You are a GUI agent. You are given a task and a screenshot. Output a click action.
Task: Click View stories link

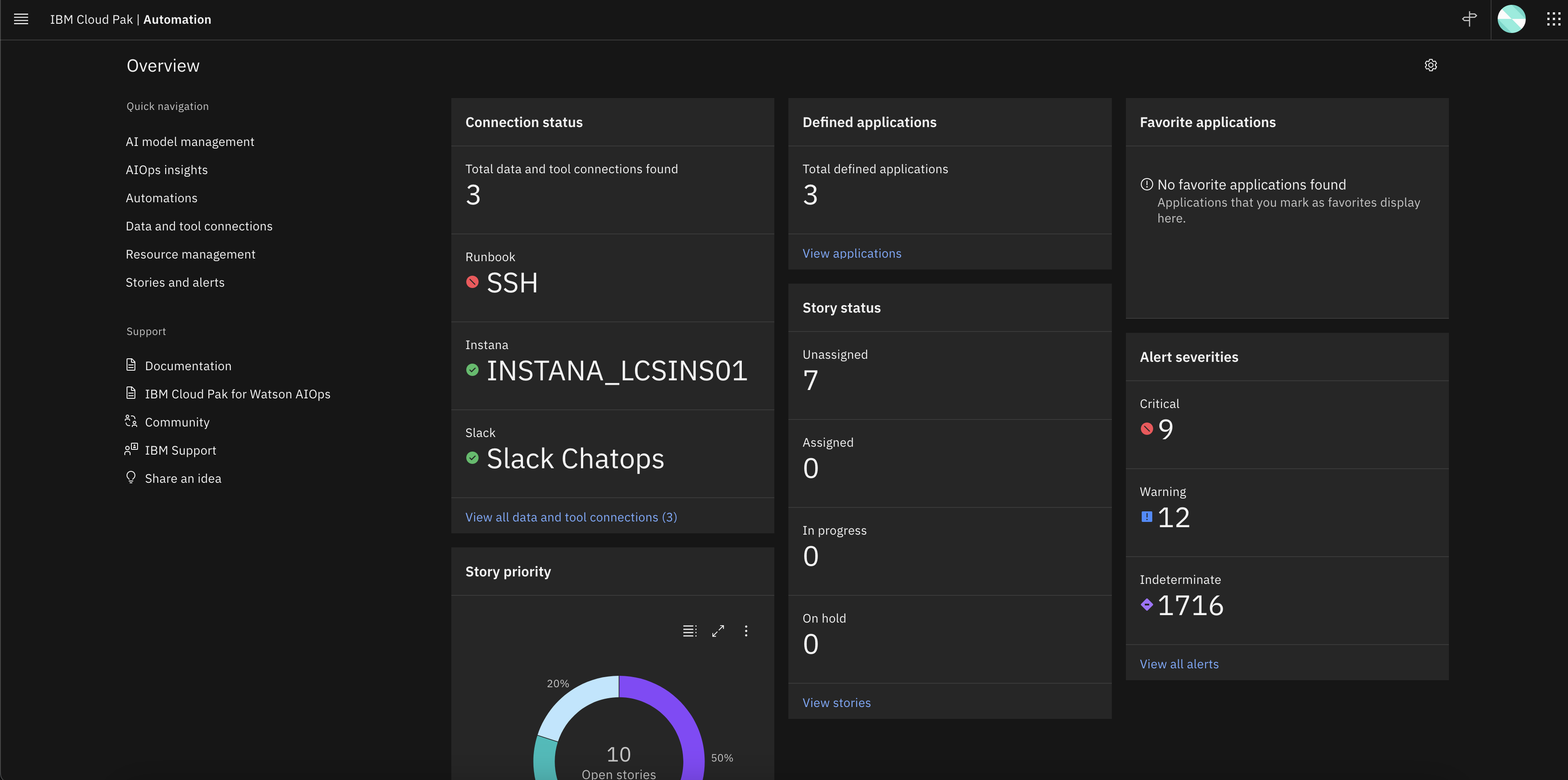pyautogui.click(x=836, y=703)
